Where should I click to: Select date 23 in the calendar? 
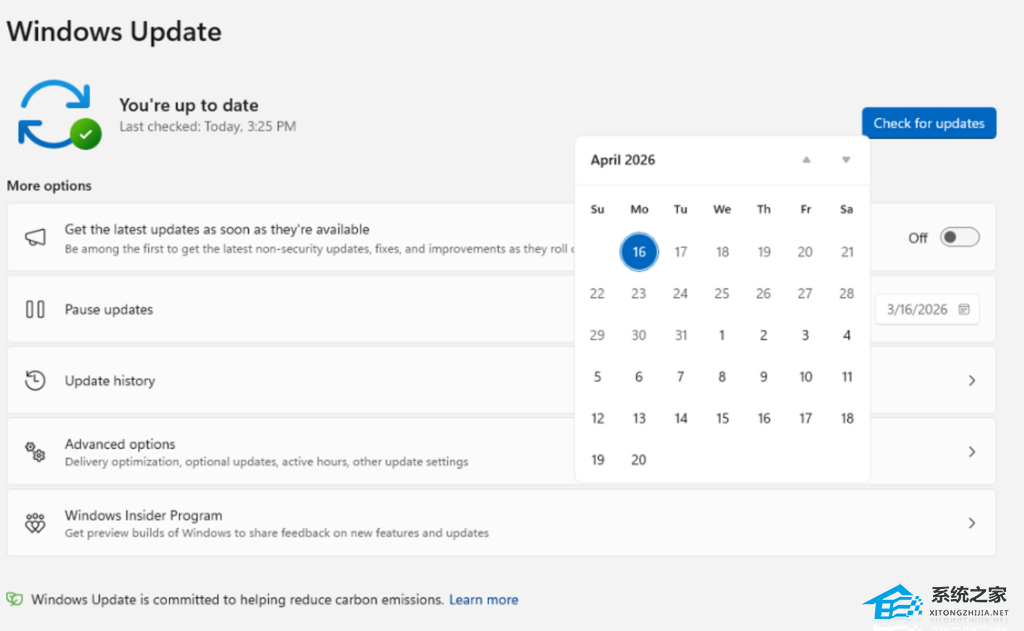coord(639,293)
